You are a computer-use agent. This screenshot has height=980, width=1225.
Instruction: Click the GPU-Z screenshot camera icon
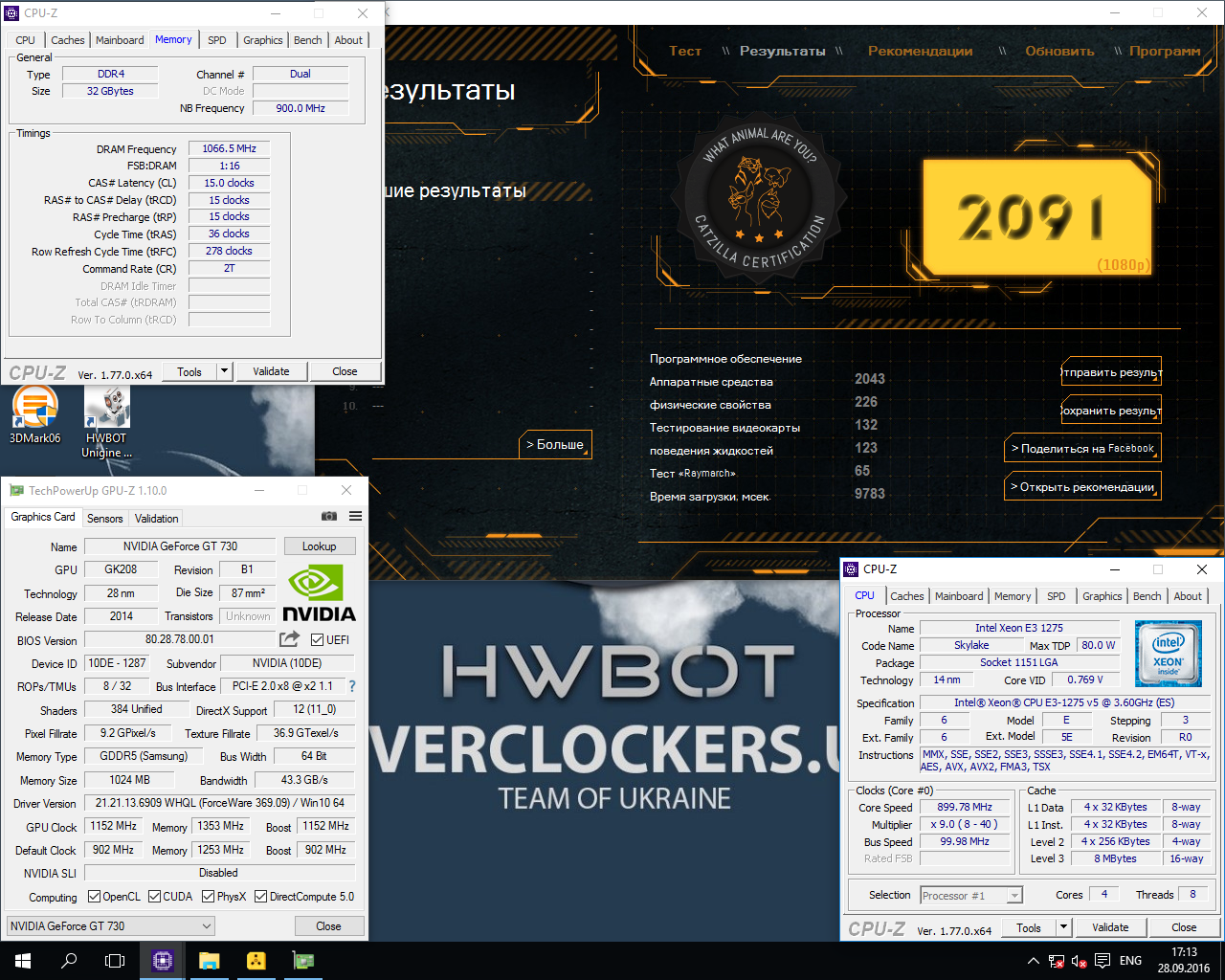coord(329,516)
